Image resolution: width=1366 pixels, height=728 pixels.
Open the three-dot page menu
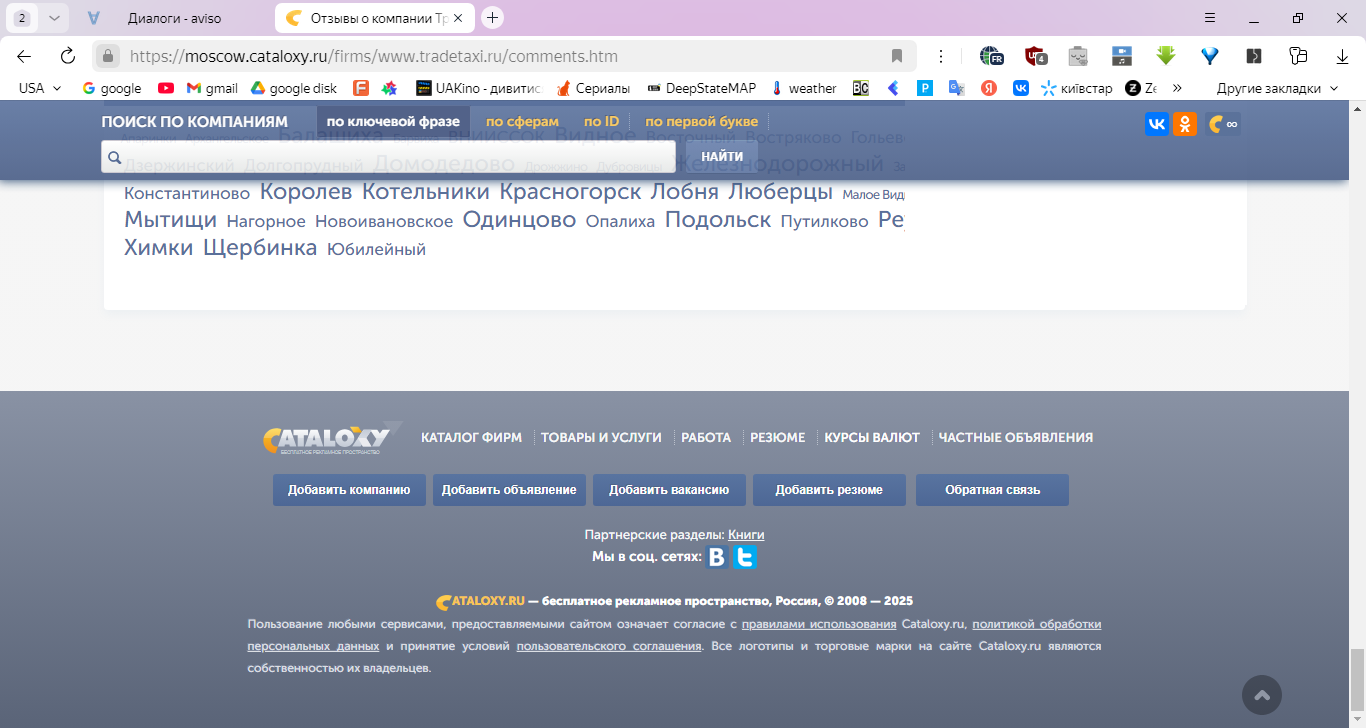coord(941,56)
